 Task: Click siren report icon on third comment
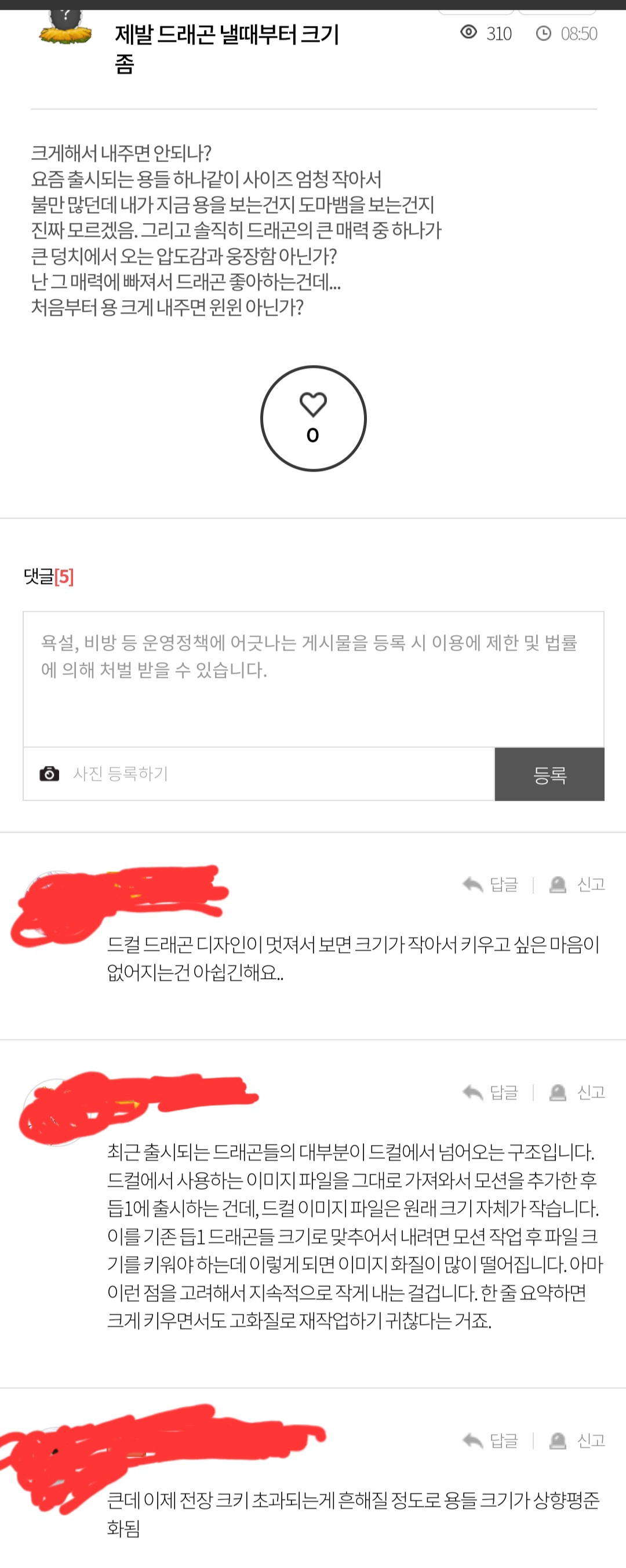pos(558,1441)
